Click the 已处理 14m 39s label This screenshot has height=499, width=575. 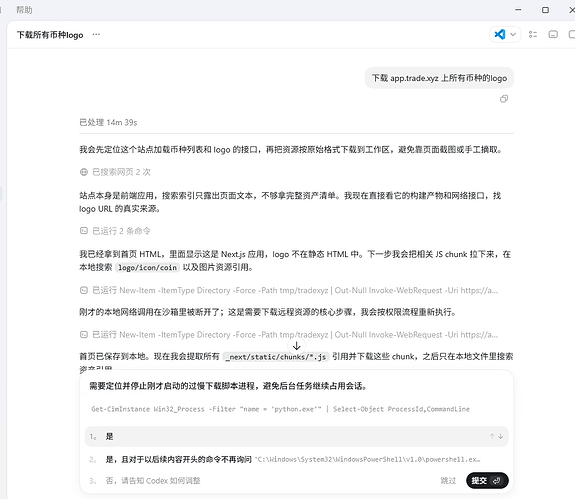[x=108, y=122]
